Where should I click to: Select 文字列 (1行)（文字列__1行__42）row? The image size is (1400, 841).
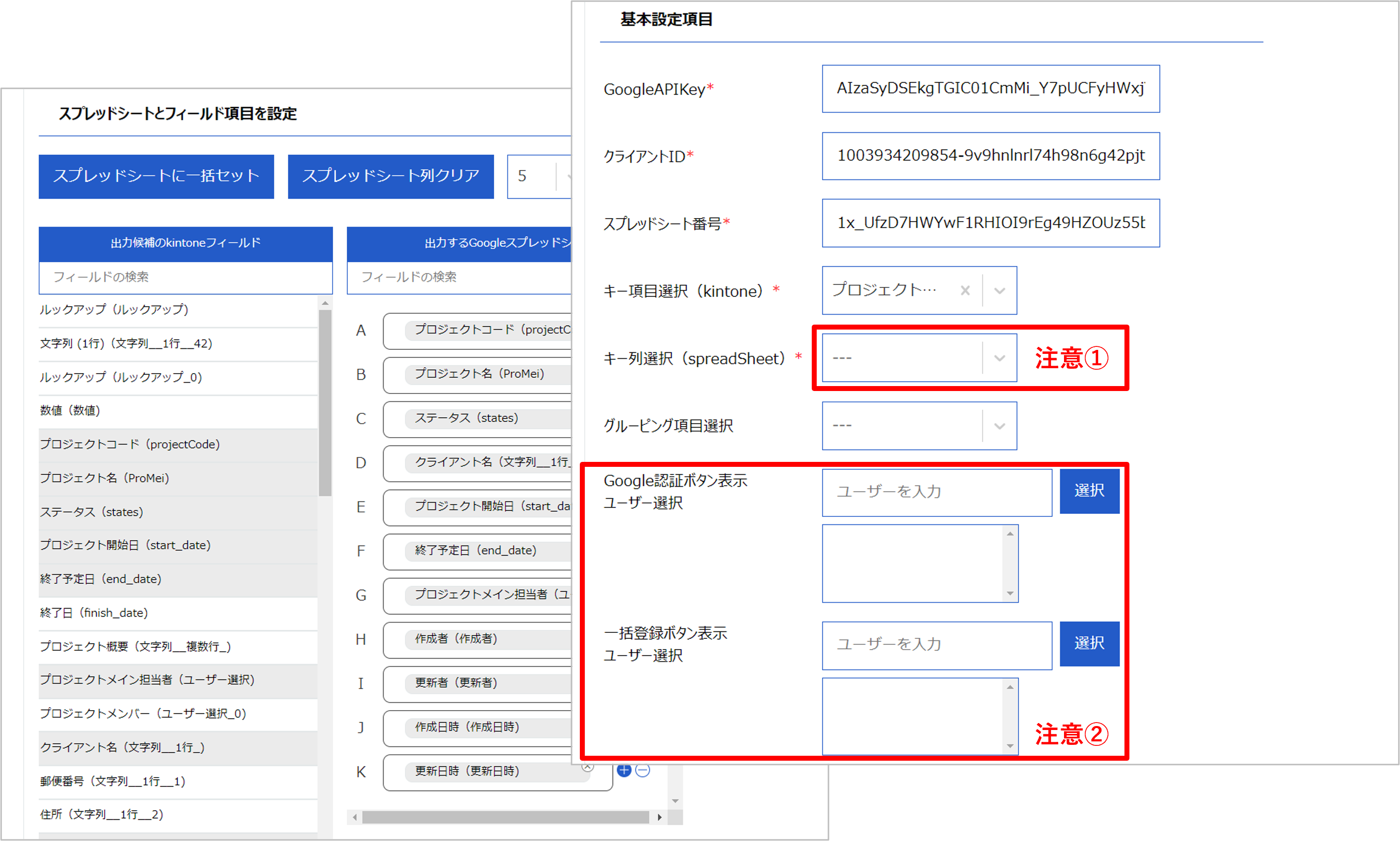coord(178,343)
